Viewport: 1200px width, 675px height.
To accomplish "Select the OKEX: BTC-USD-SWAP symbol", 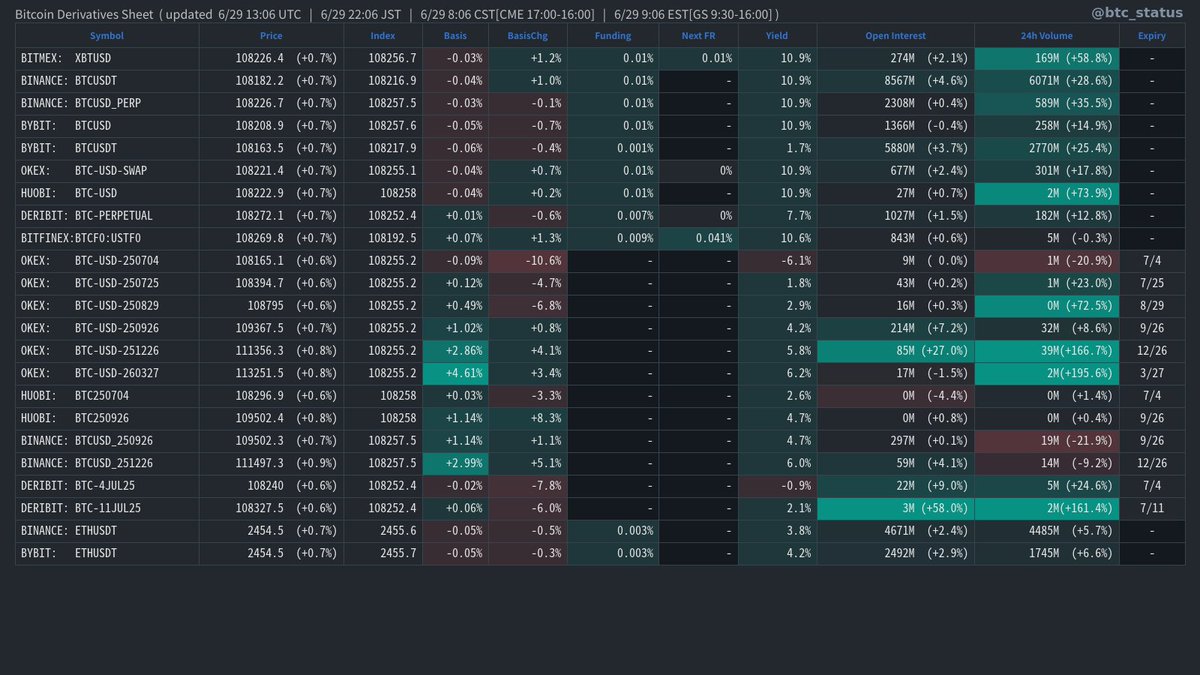I will point(84,171).
